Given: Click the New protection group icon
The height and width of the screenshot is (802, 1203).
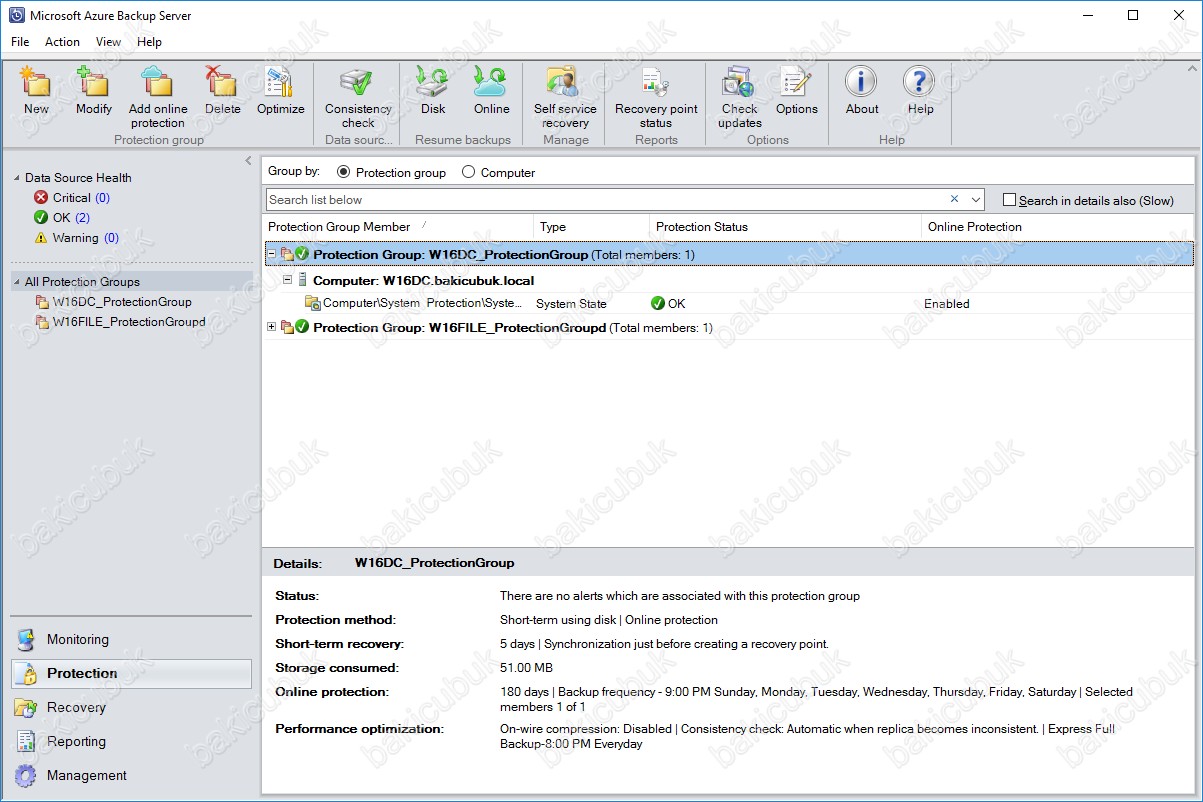Looking at the screenshot, I should pos(36,82).
